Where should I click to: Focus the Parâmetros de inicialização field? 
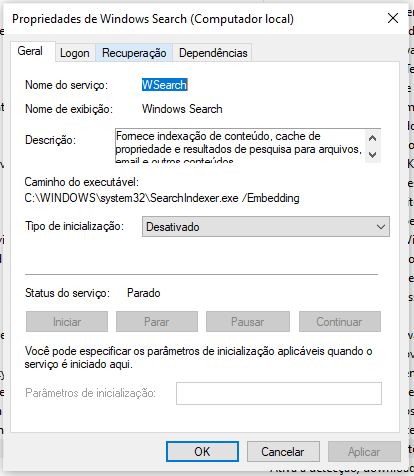click(x=279, y=393)
